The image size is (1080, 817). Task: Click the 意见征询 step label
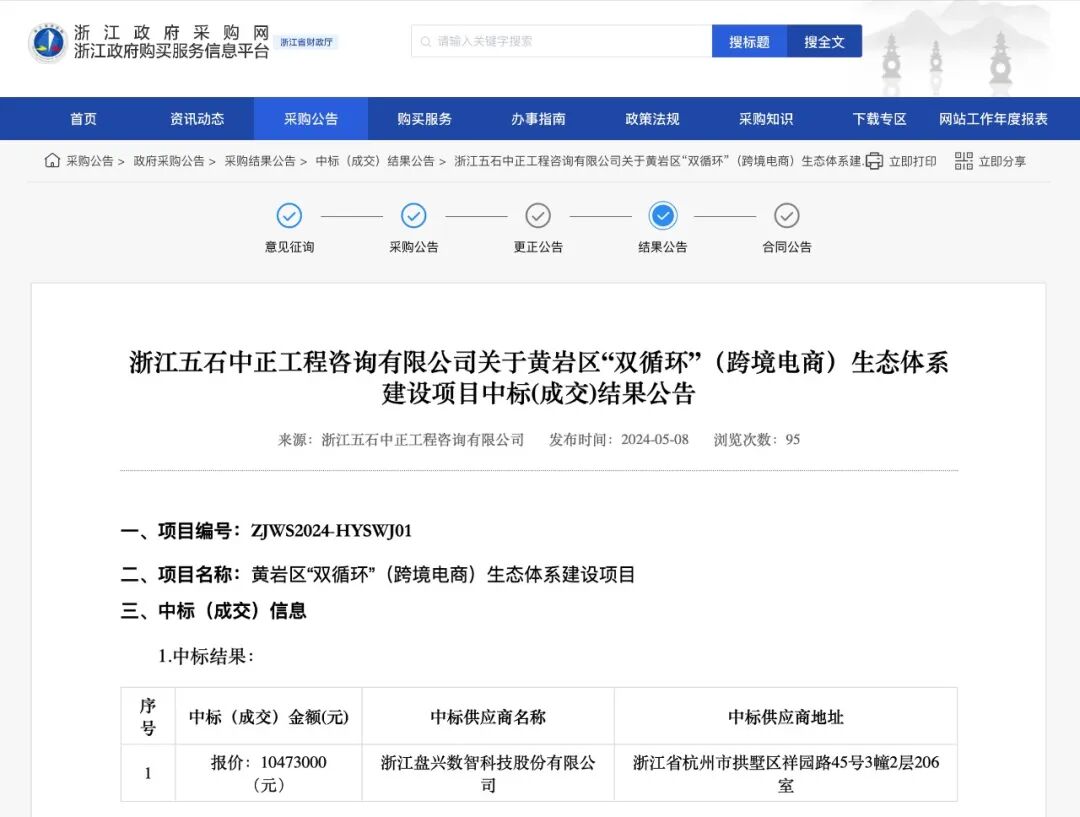click(289, 247)
